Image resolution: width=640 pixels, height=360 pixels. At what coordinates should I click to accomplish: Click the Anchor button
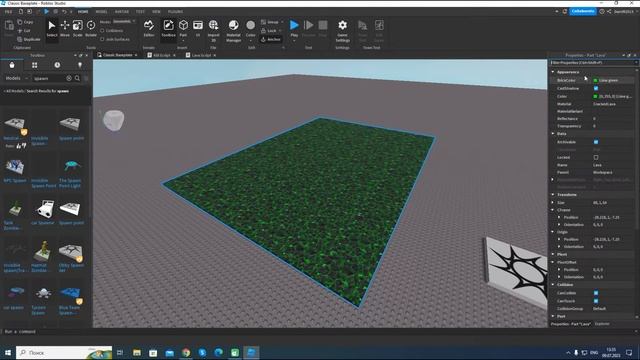tap(271, 40)
